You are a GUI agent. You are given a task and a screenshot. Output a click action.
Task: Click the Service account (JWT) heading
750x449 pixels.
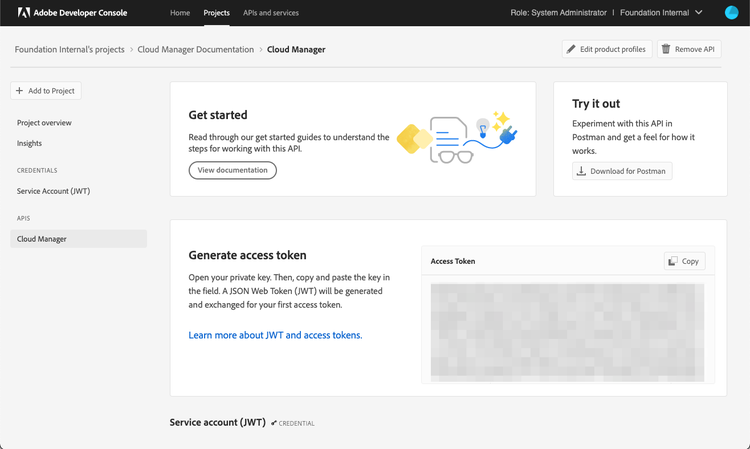(218, 422)
